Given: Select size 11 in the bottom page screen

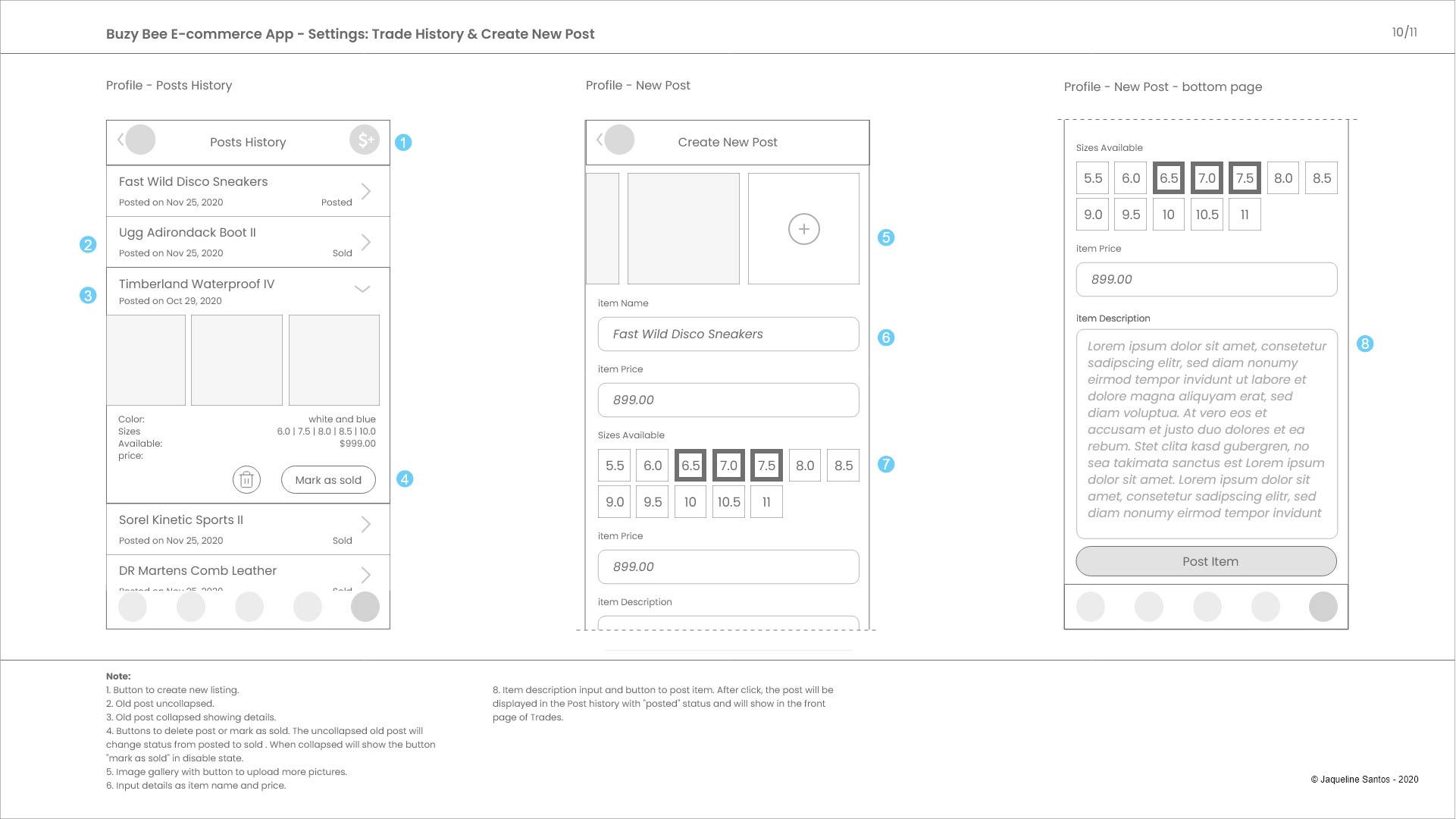Looking at the screenshot, I should tap(1245, 215).
